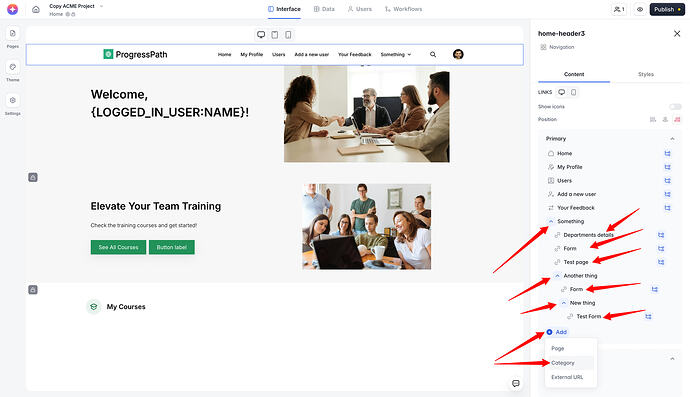Click the search icon in page navigation

click(x=433, y=55)
